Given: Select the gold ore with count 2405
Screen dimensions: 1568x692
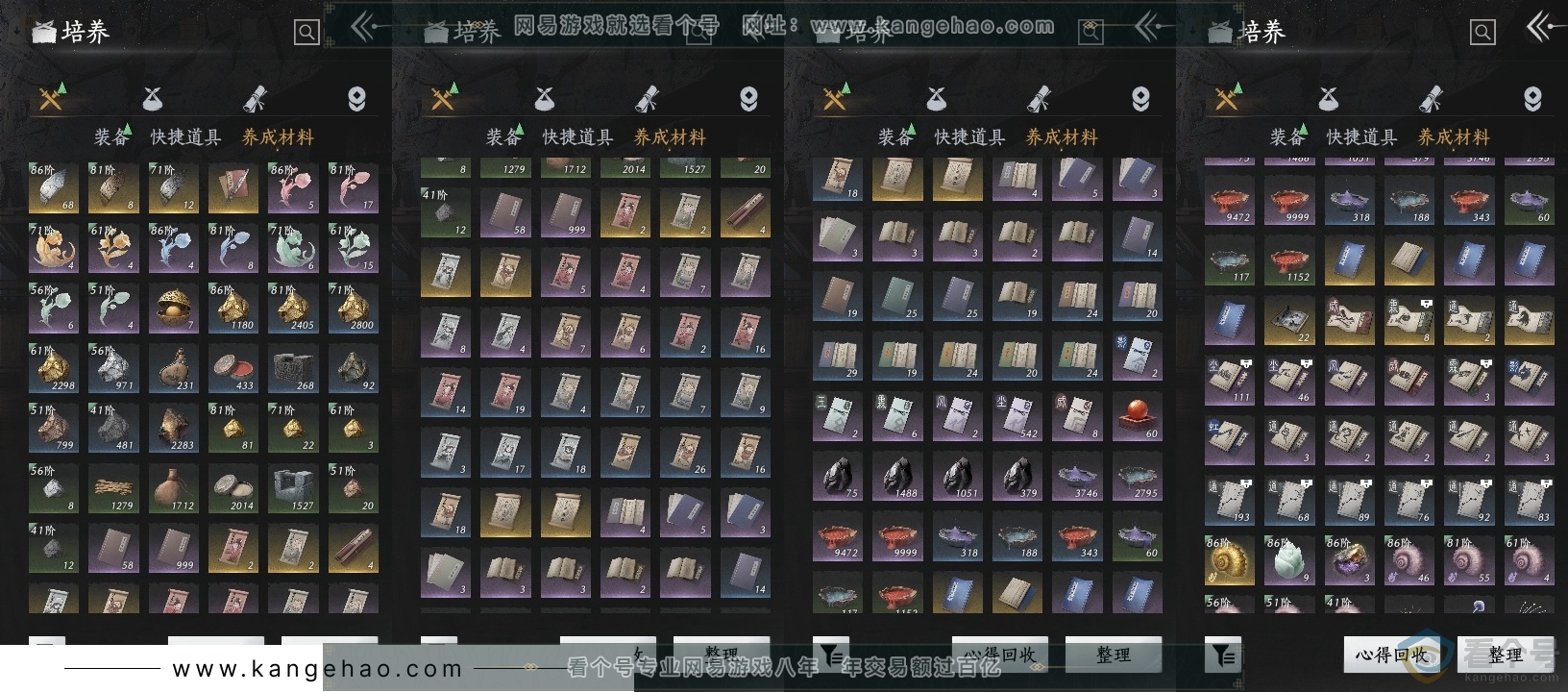Looking at the screenshot, I should [x=293, y=308].
